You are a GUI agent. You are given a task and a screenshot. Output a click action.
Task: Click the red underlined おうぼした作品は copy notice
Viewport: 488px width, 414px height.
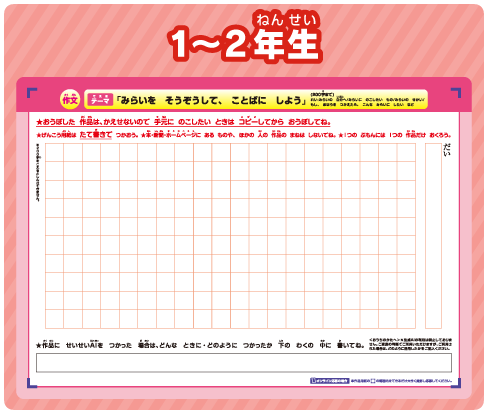click(183, 122)
